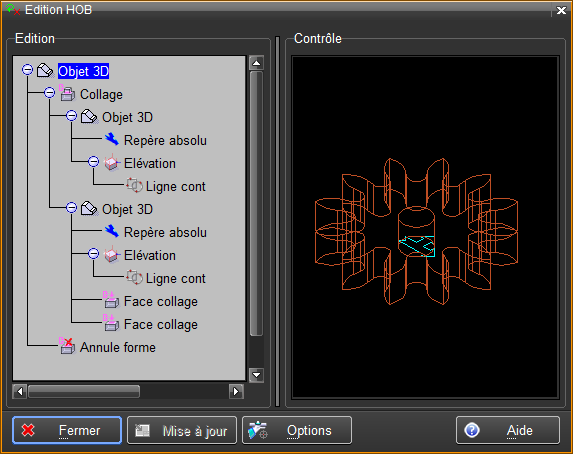The width and height of the screenshot is (573, 454).
Task: Click the first Ligne cont icon
Action: (x=134, y=186)
